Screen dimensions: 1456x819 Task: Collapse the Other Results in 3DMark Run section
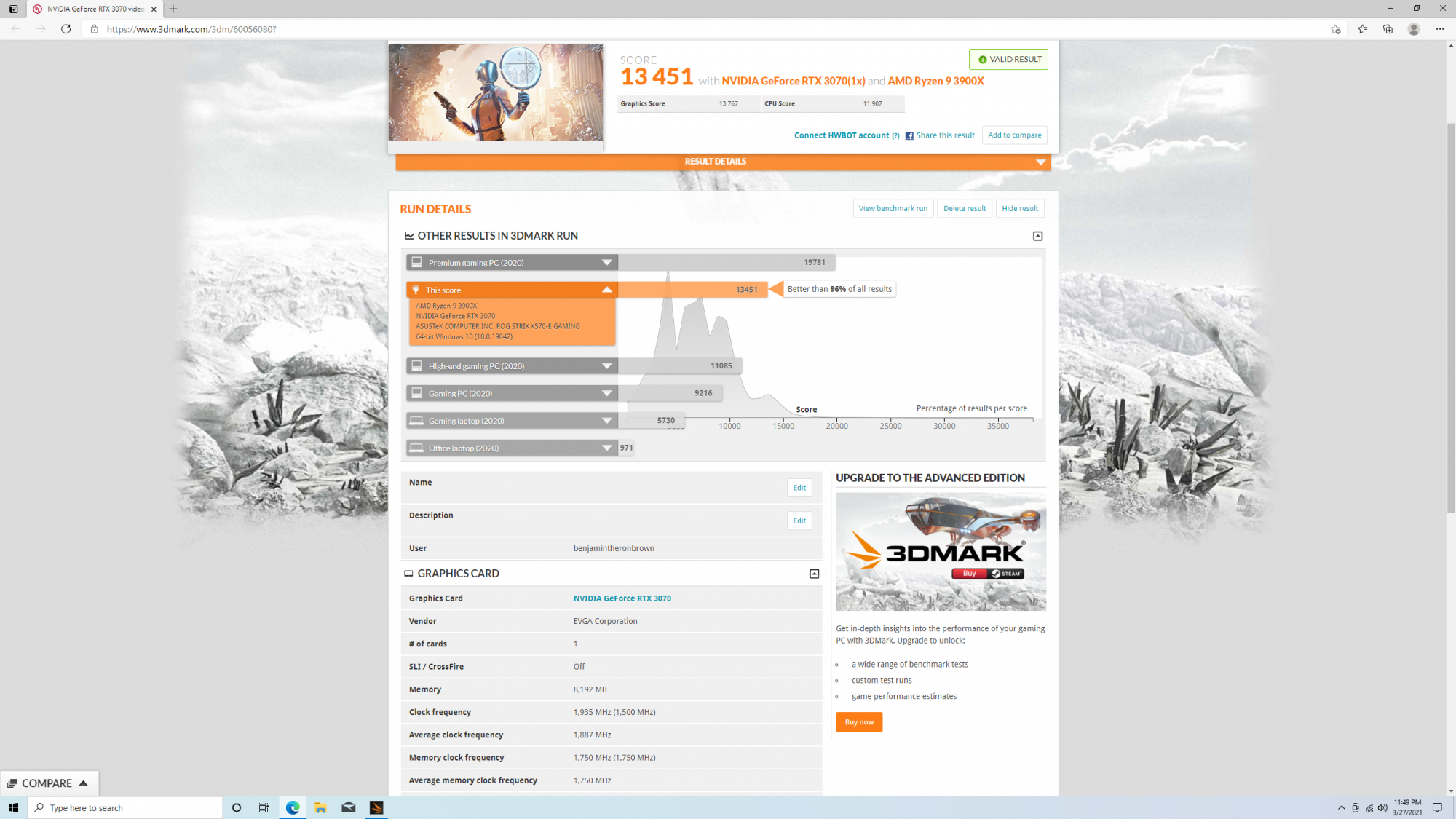click(x=1037, y=236)
